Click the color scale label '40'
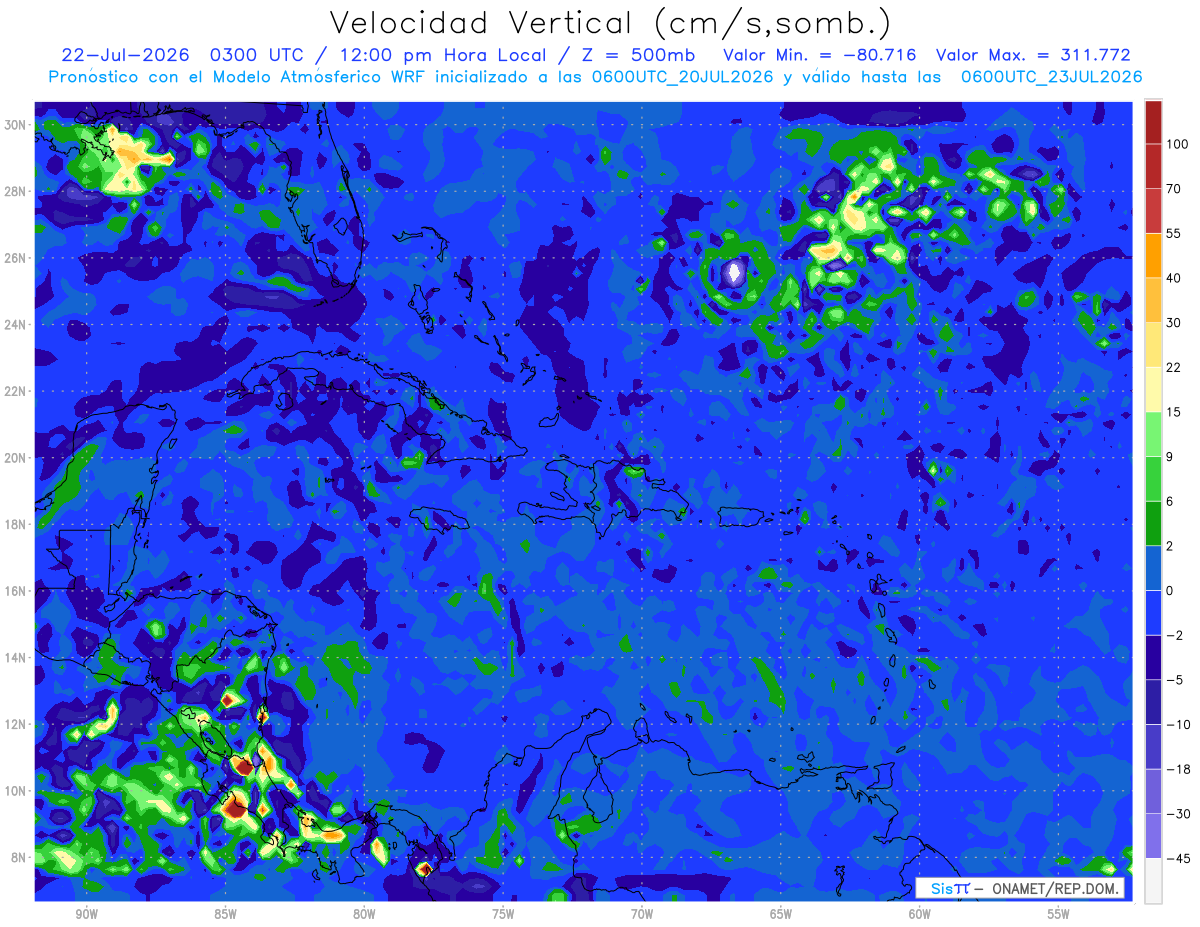Screen dimensions: 1200x927 click(1173, 278)
